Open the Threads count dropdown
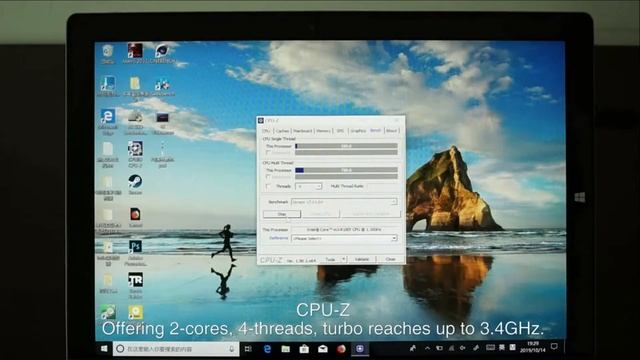The width and height of the screenshot is (640, 360). click(309, 186)
